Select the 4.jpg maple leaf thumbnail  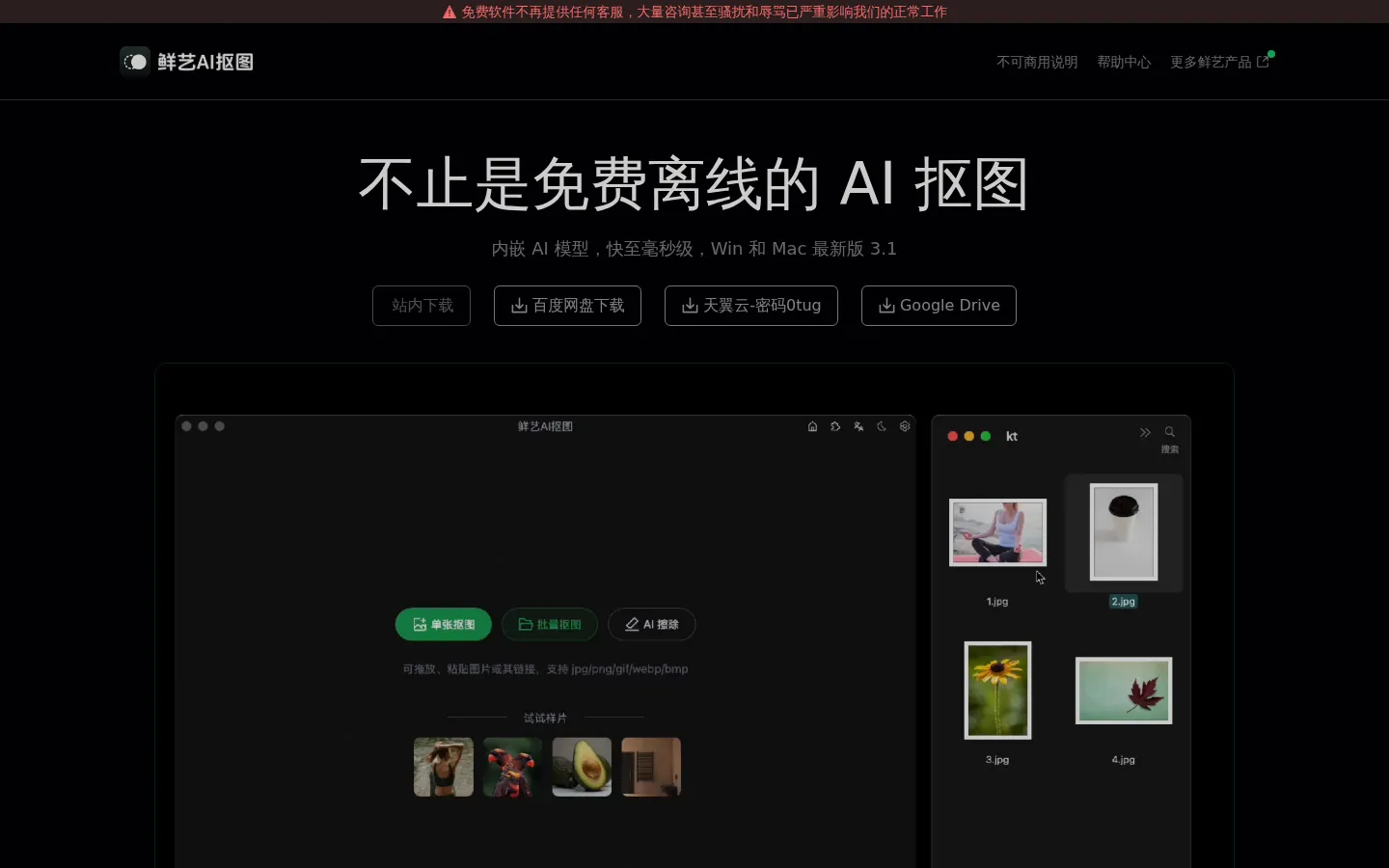(x=1124, y=691)
